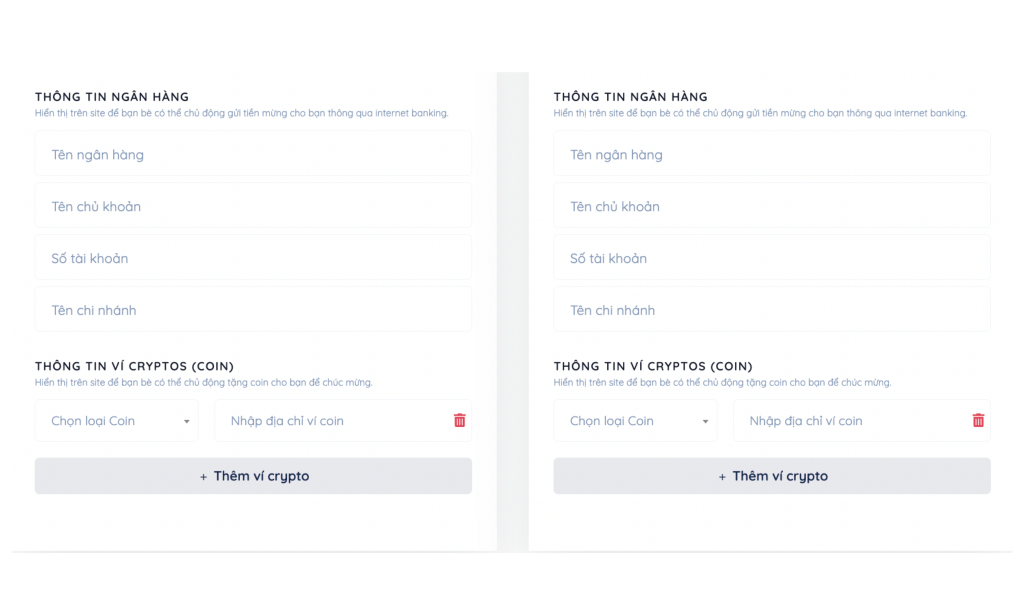Click the caret arrow of right Chọn loại Coin
Viewport: 1024px width, 600px height.
click(705, 422)
